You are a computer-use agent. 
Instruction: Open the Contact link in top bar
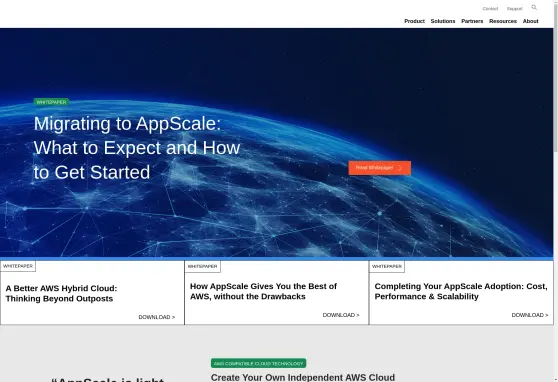pos(490,9)
